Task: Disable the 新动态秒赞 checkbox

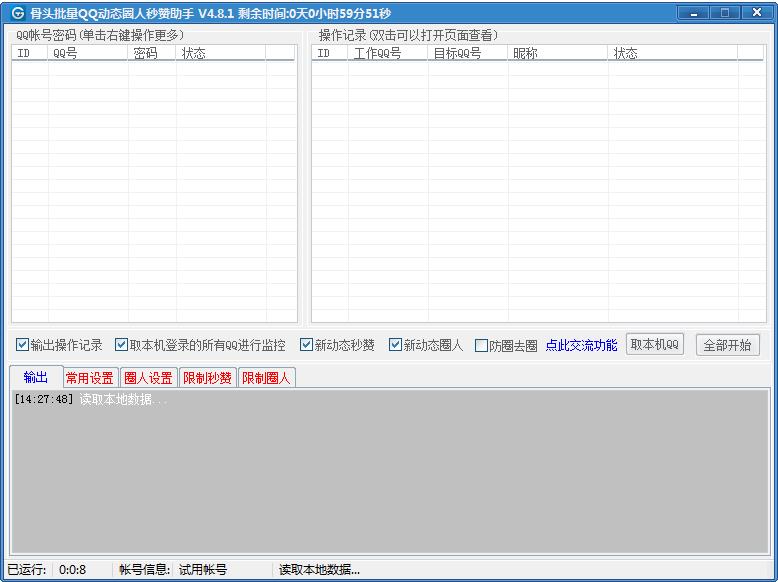Action: [307, 345]
